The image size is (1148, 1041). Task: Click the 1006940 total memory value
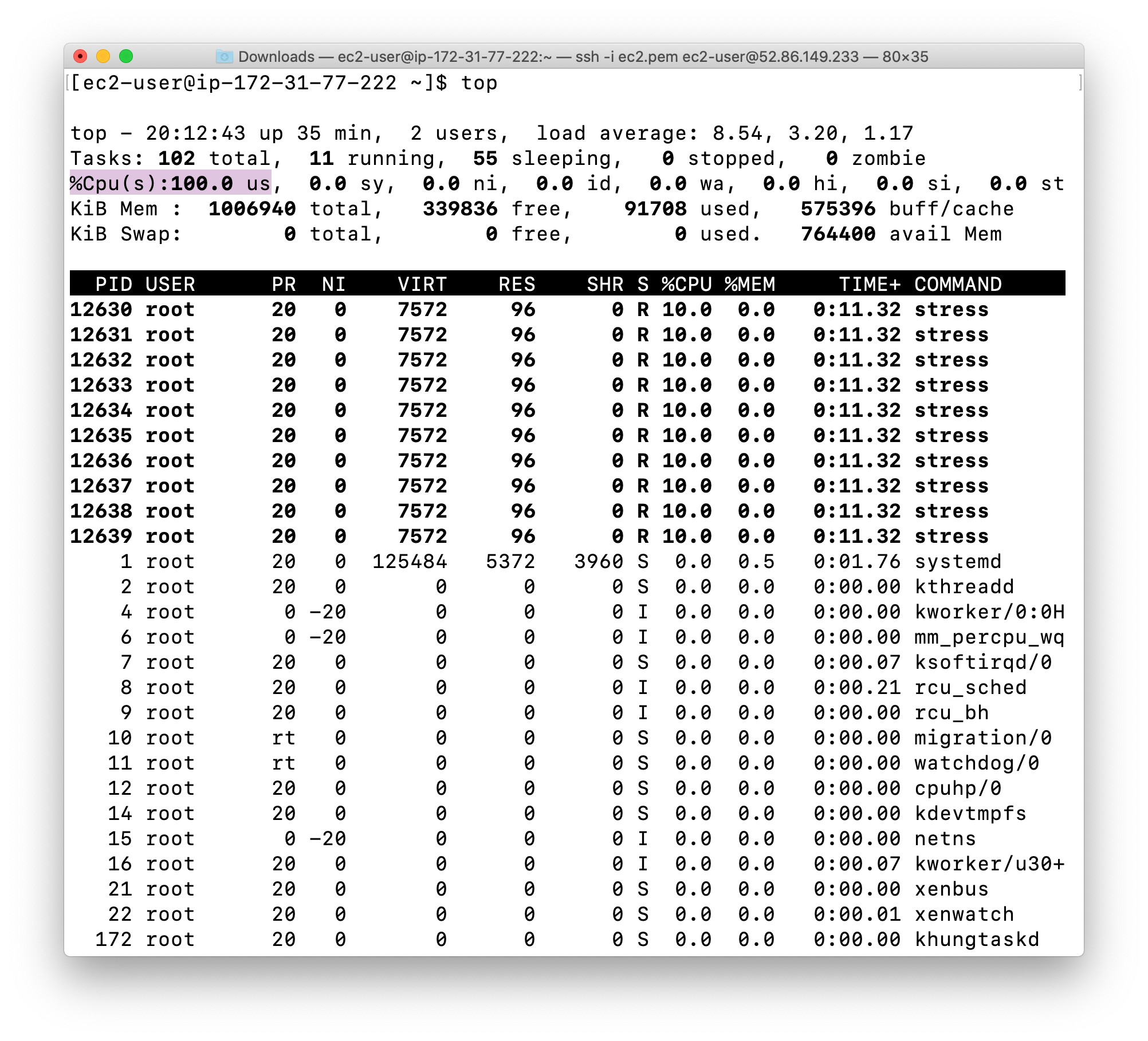click(252, 209)
